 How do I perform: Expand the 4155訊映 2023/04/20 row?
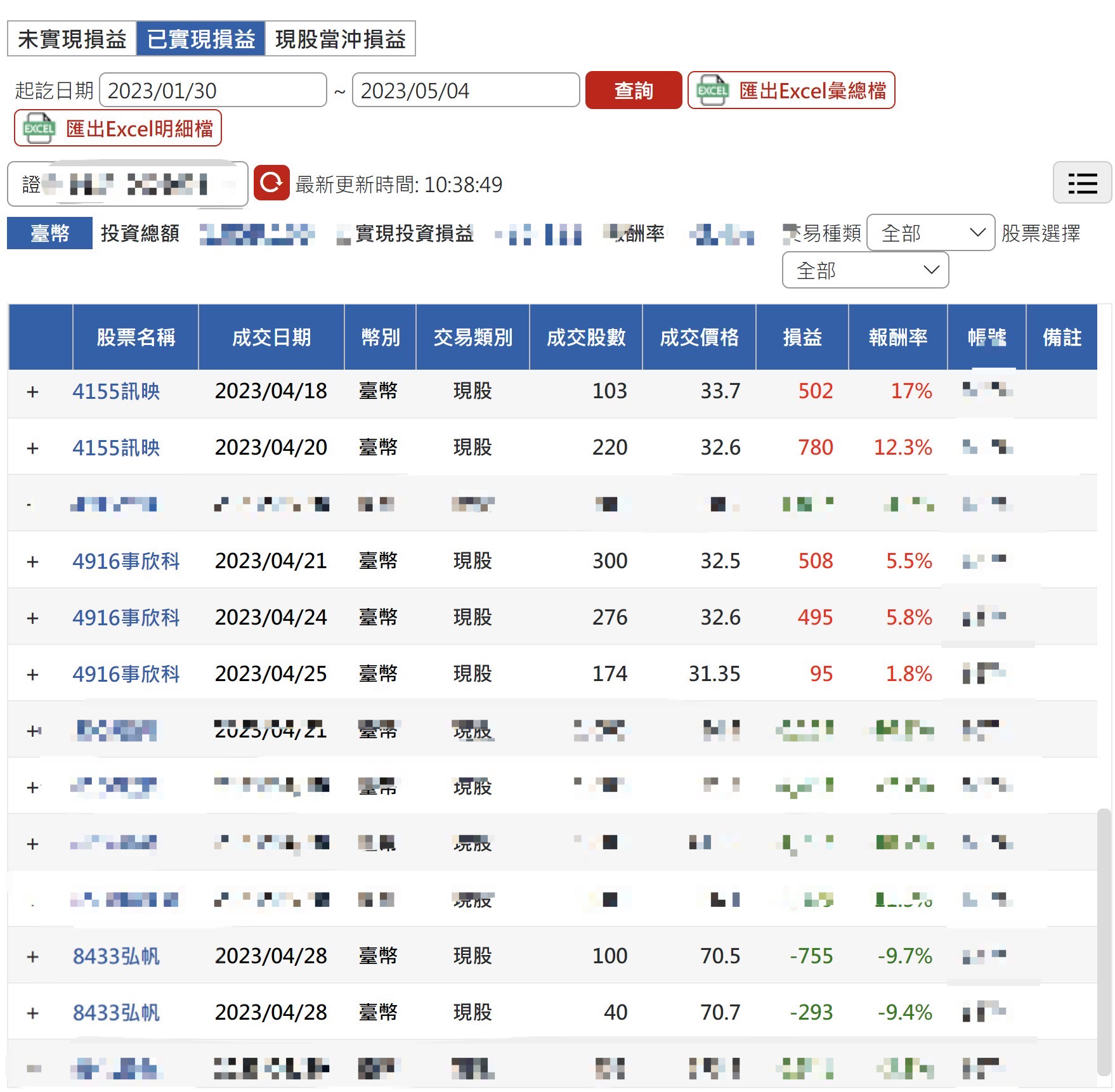click(x=33, y=448)
